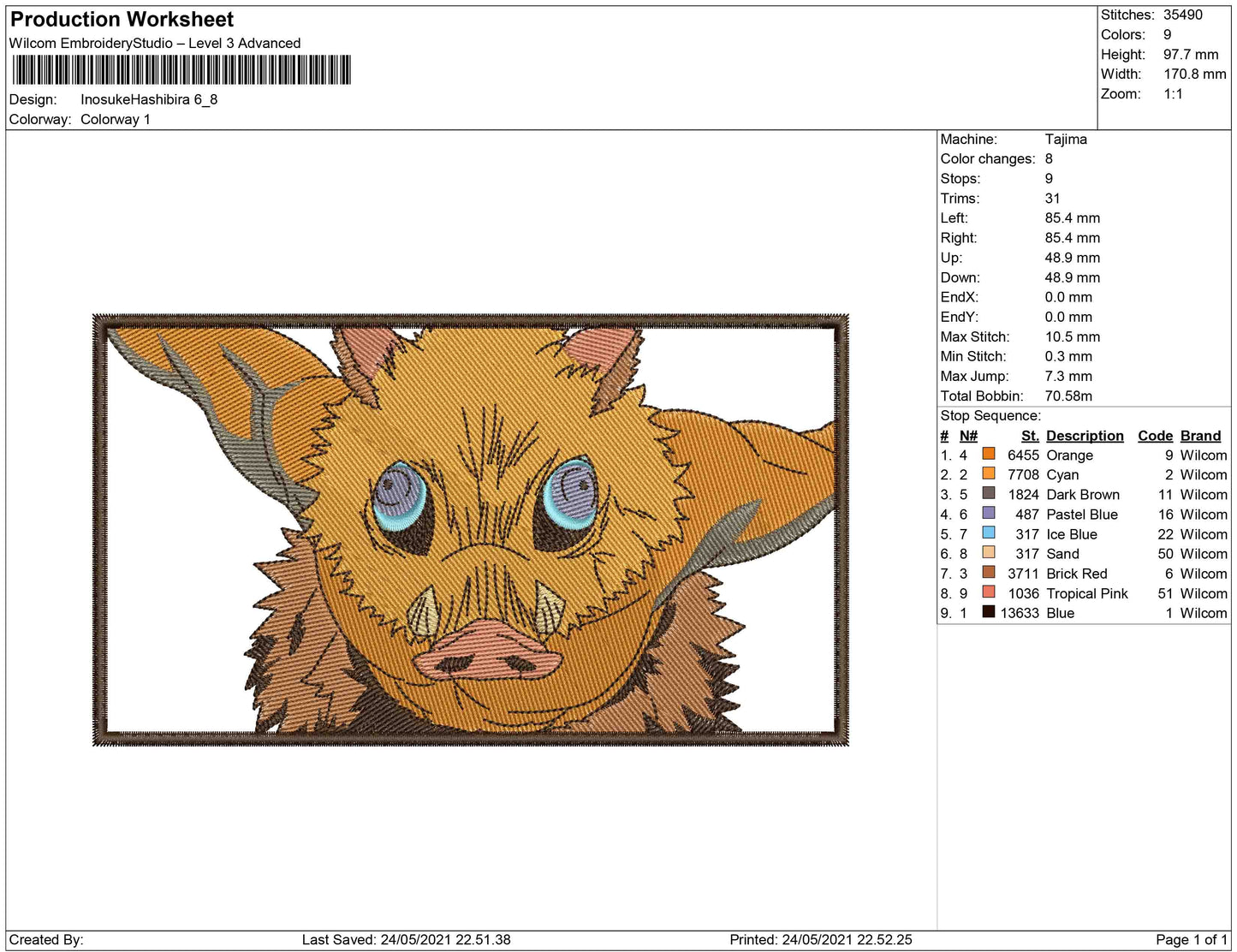Click the Zoom value '1:1'

click(x=1173, y=93)
